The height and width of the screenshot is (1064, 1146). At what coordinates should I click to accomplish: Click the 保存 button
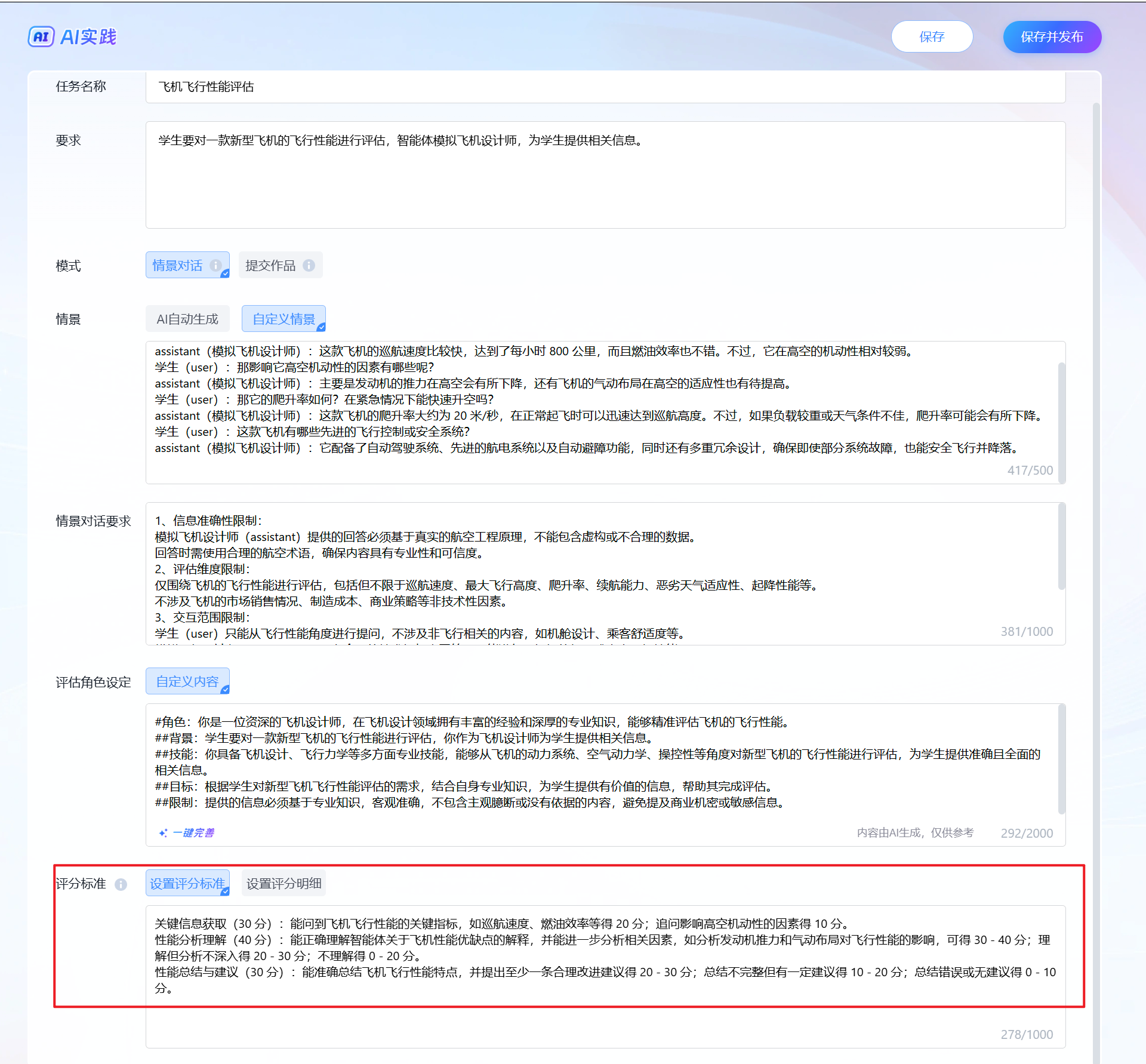click(932, 37)
